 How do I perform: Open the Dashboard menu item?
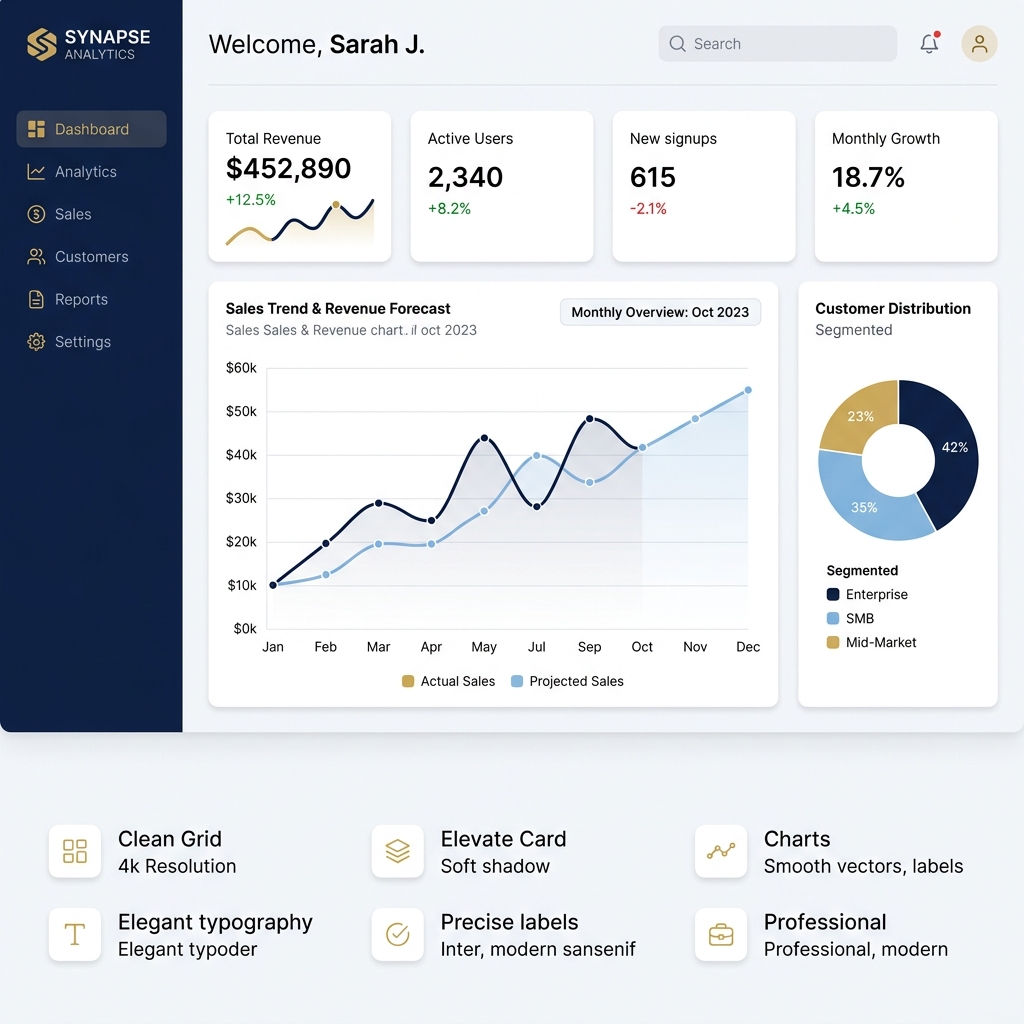click(91, 129)
